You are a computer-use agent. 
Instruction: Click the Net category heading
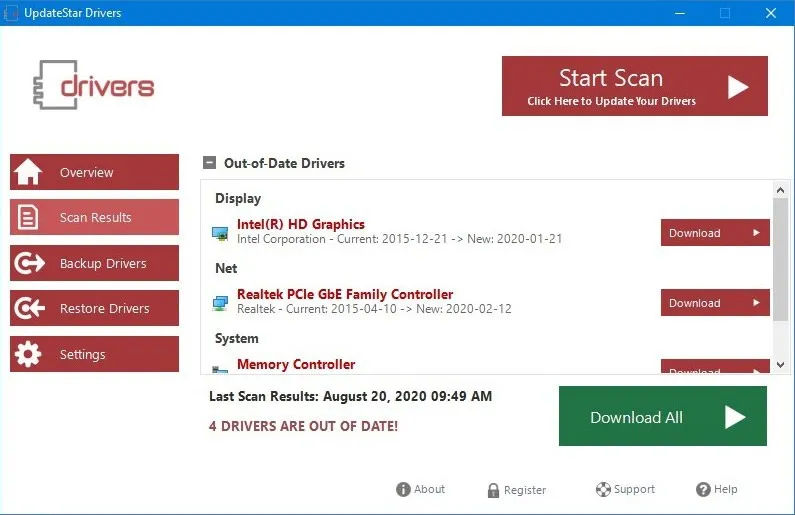pos(226,268)
